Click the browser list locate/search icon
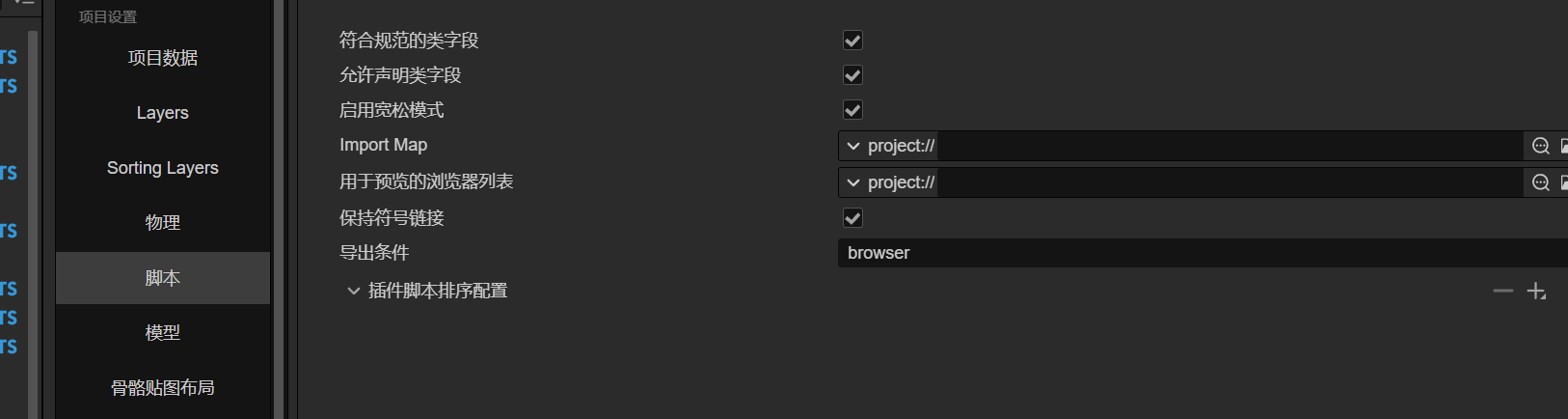This screenshot has height=419, width=1568. (1540, 182)
